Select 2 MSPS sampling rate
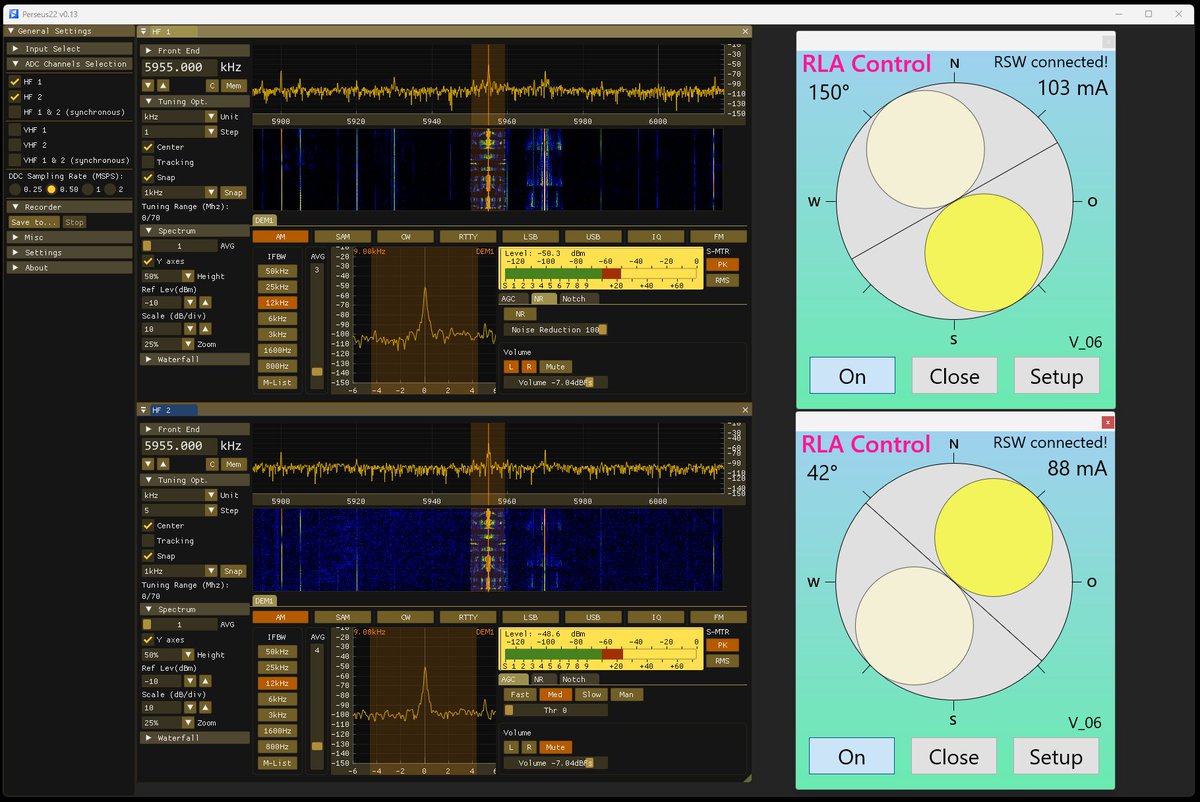The height and width of the screenshot is (802, 1200). click(x=110, y=189)
